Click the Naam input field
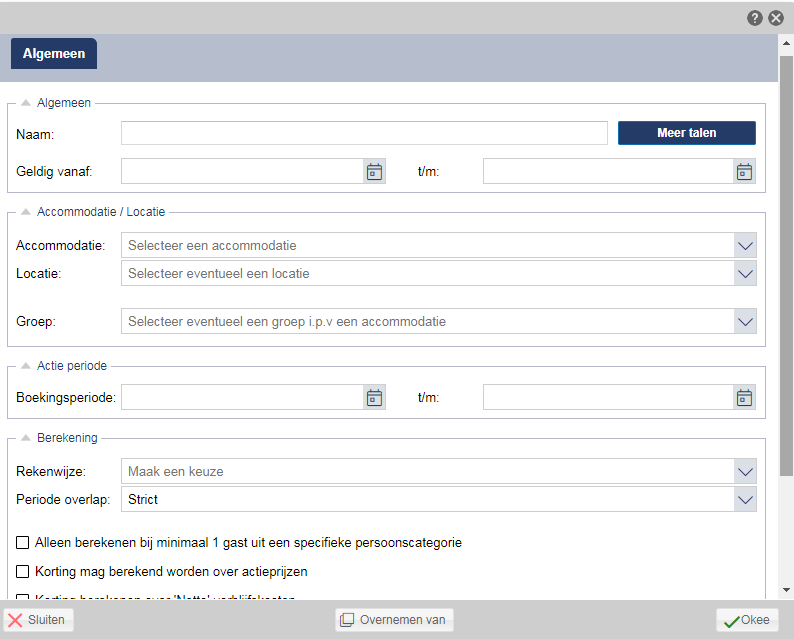This screenshot has height=639, width=794. 364,133
